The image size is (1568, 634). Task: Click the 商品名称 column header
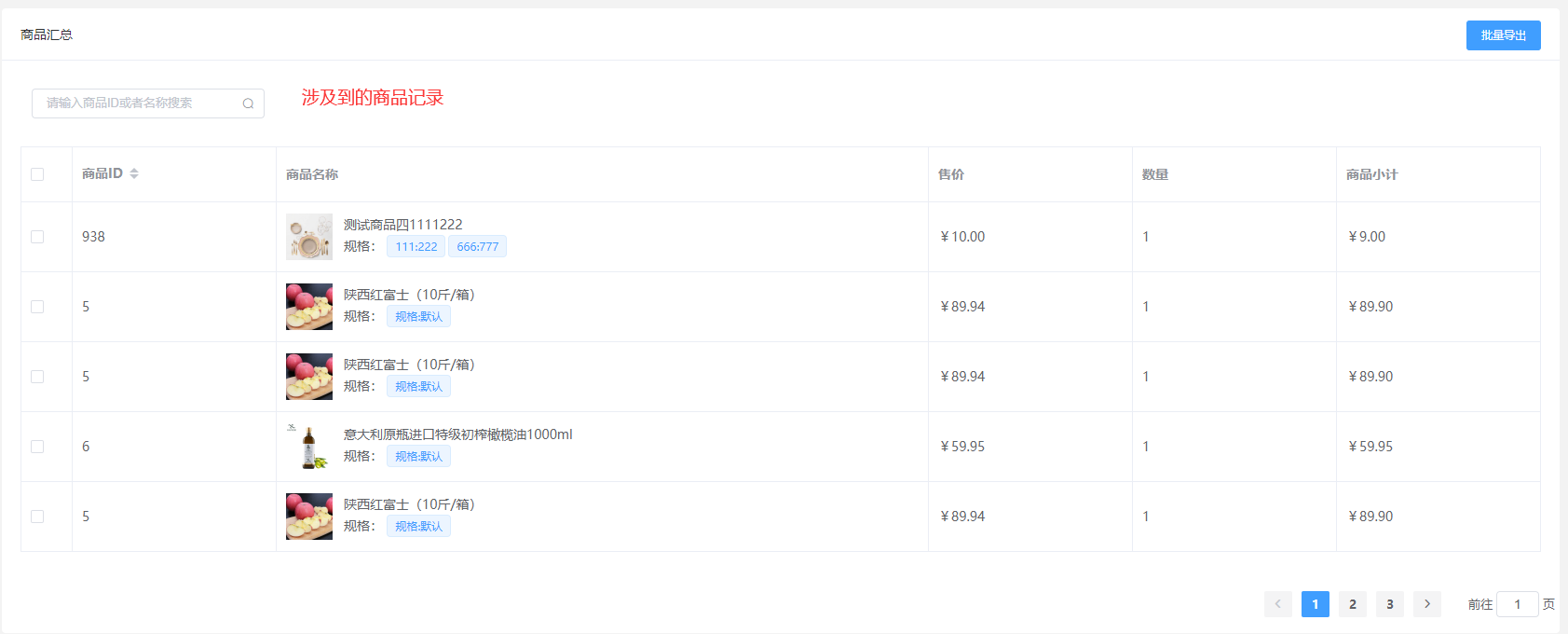coord(312,174)
